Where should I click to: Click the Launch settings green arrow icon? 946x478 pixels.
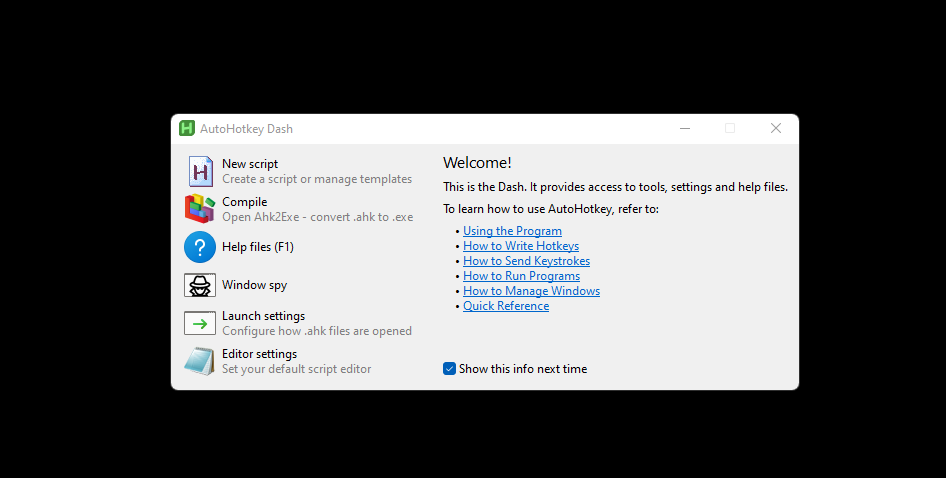point(200,323)
